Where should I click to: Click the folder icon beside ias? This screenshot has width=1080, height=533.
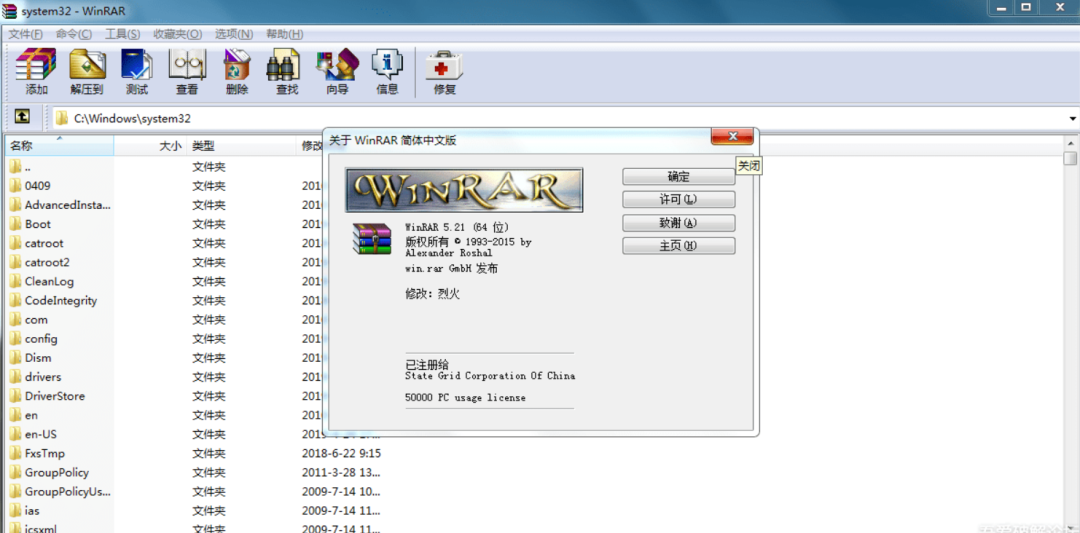click(x=15, y=511)
